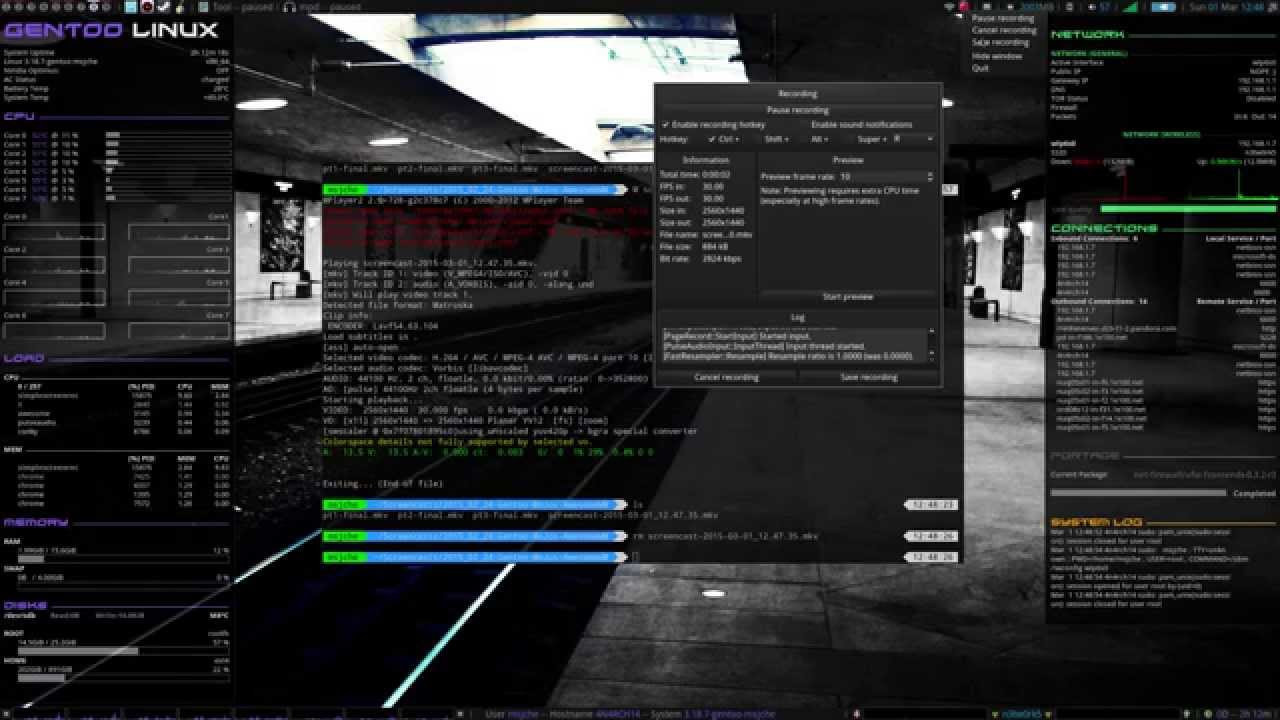Click the light blue app icon in top bar
The width and height of the screenshot is (1280, 720).
tap(131, 7)
